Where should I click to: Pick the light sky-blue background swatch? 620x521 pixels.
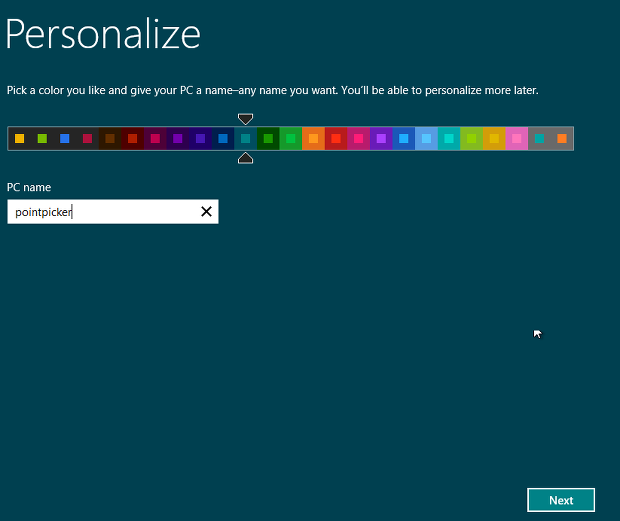pos(426,138)
